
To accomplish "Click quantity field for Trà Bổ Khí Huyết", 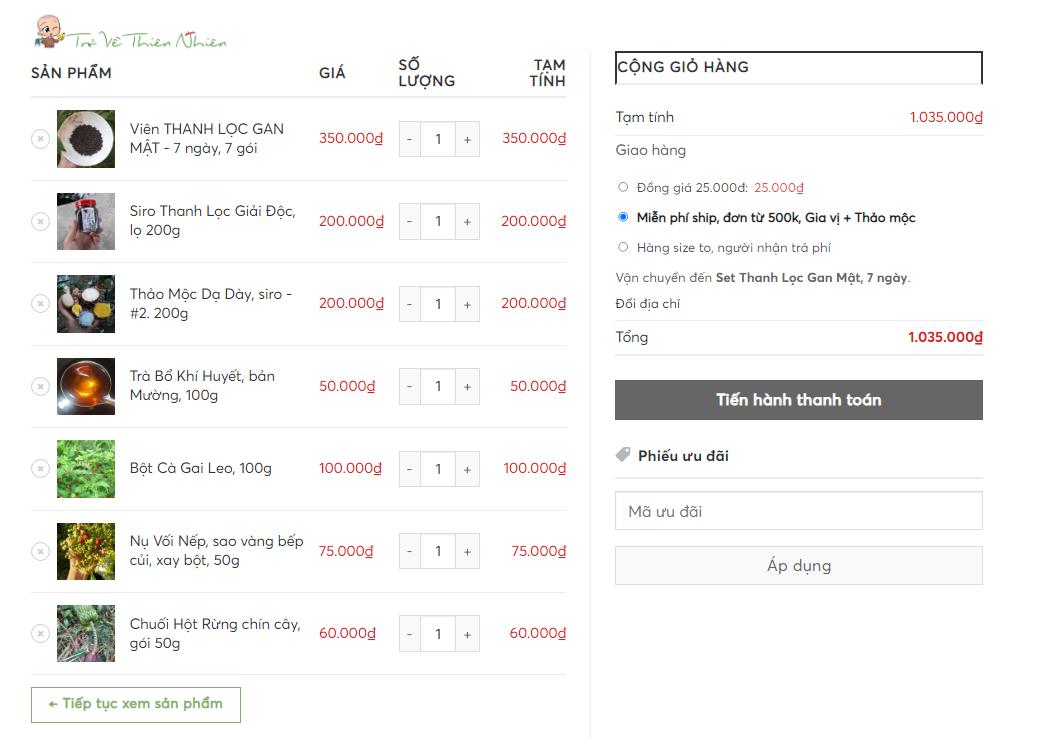I will (438, 386).
